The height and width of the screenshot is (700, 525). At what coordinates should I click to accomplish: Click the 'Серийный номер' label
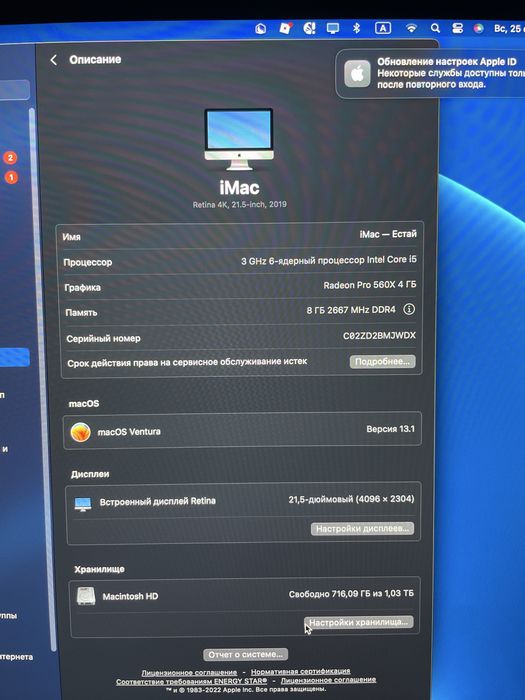[104, 338]
